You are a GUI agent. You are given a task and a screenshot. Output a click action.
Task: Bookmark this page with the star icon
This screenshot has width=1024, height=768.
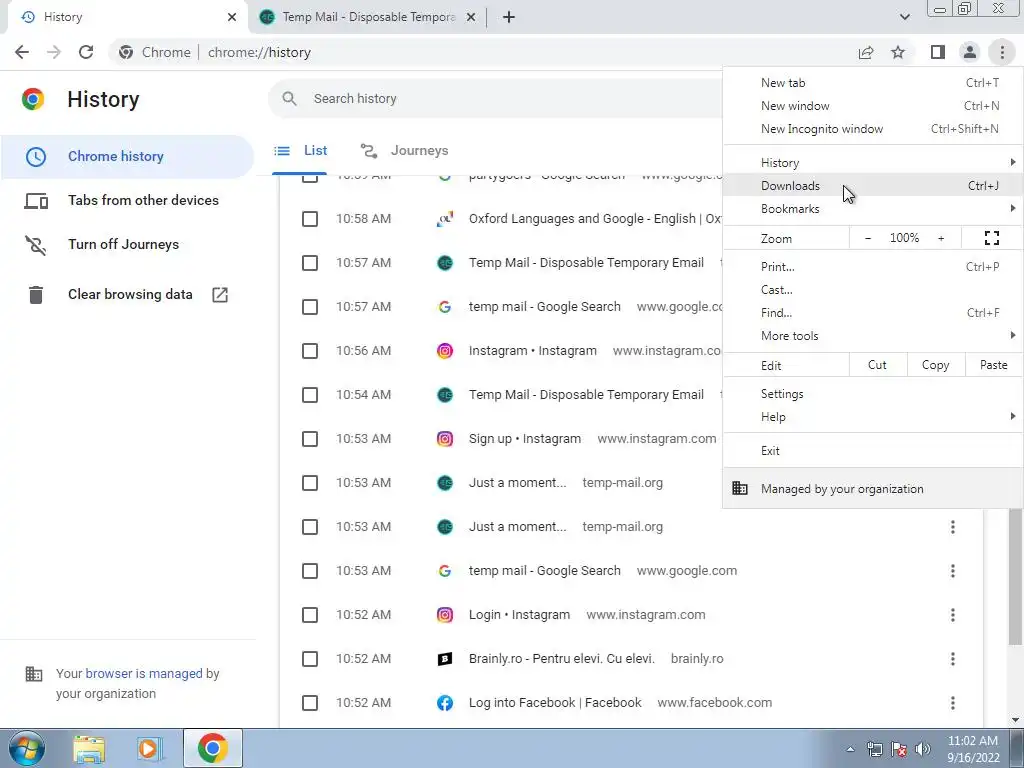coord(898,52)
